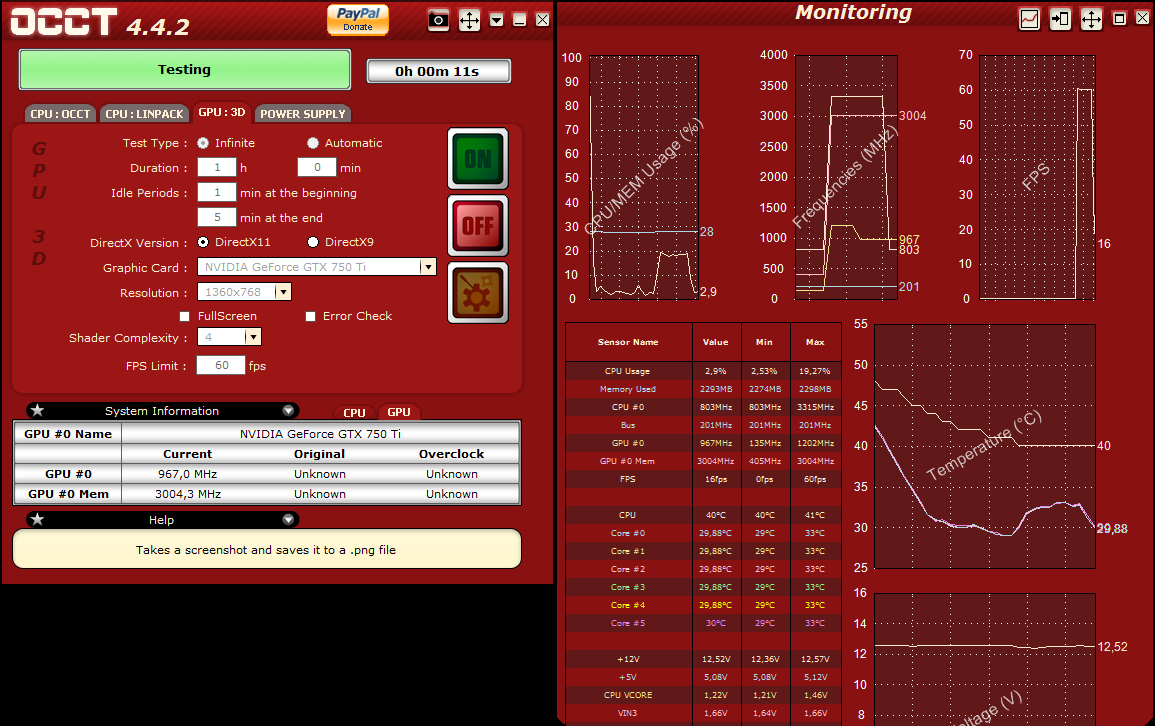Screen dimensions: 1155x726
Task: Click the Sensor Name column header
Action: [628, 342]
